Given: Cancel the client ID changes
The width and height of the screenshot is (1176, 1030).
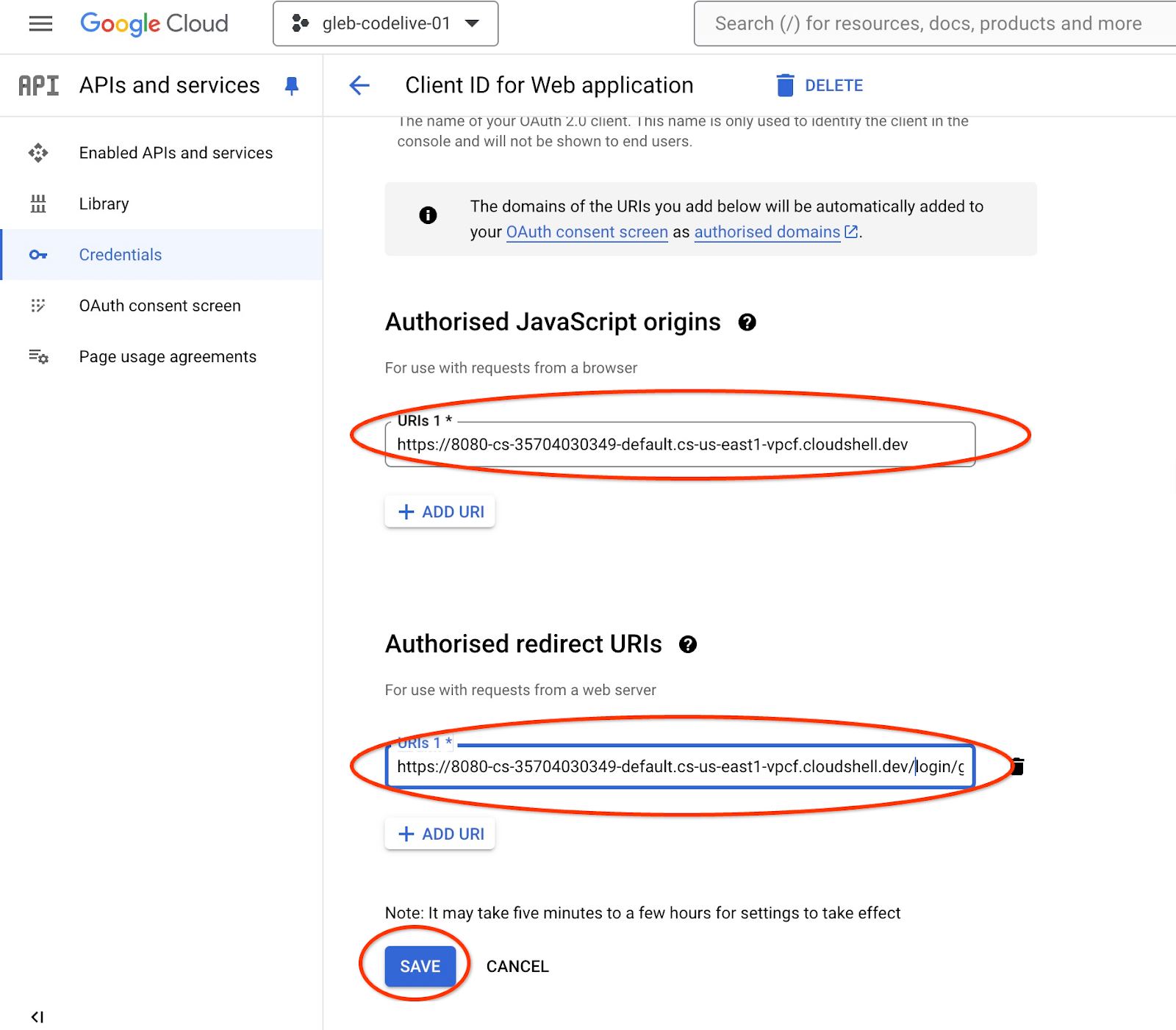Looking at the screenshot, I should [x=517, y=966].
